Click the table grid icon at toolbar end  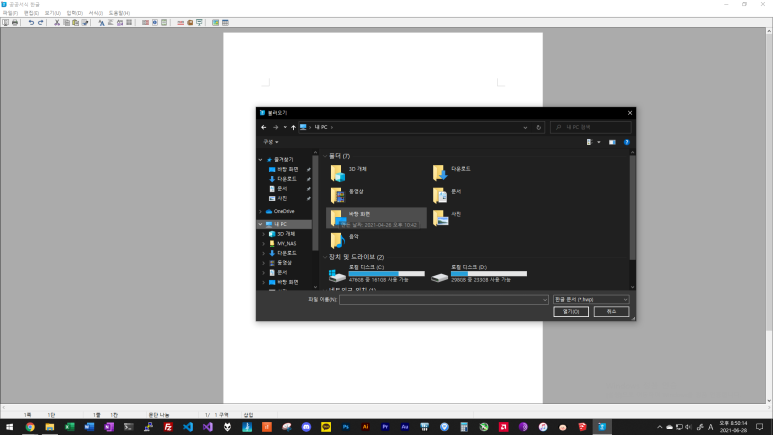(225, 23)
